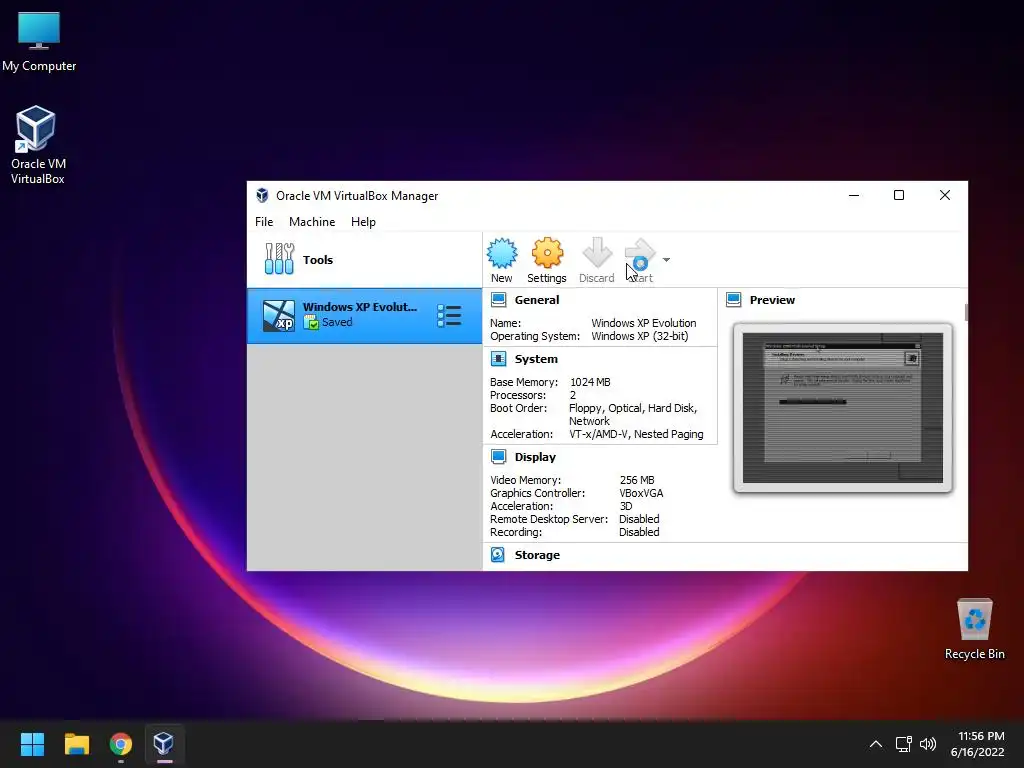Click the 'Windows XP (32-bit)' value
The width and height of the screenshot is (1024, 768).
639,336
